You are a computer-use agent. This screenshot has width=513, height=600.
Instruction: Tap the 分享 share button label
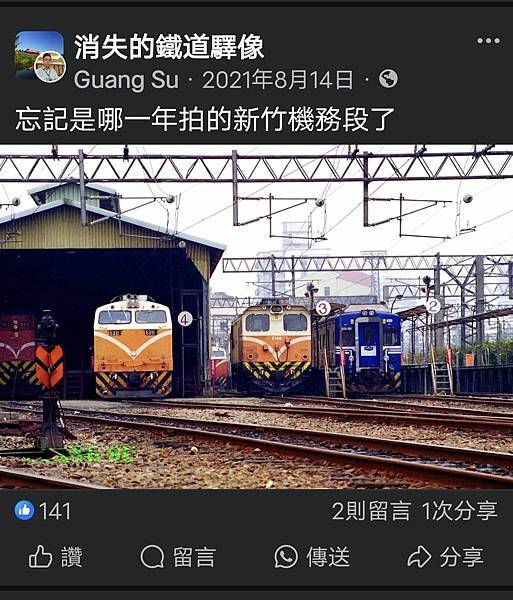461,557
